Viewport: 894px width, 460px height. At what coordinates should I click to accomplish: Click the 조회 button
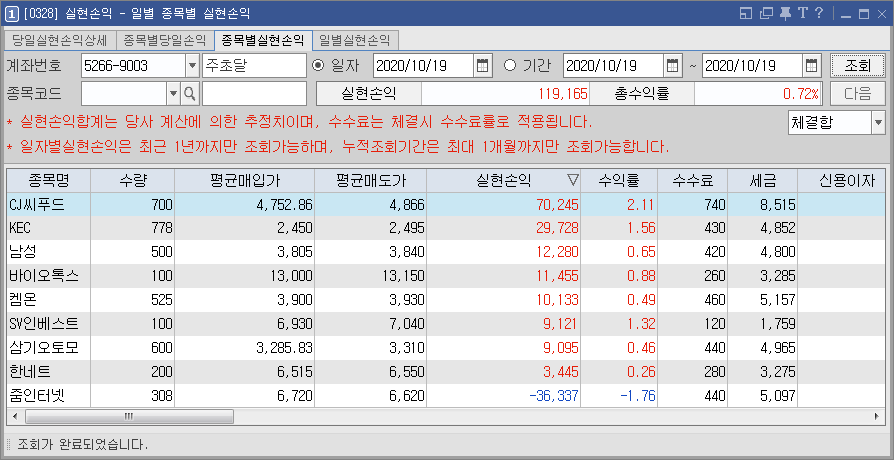coord(858,66)
